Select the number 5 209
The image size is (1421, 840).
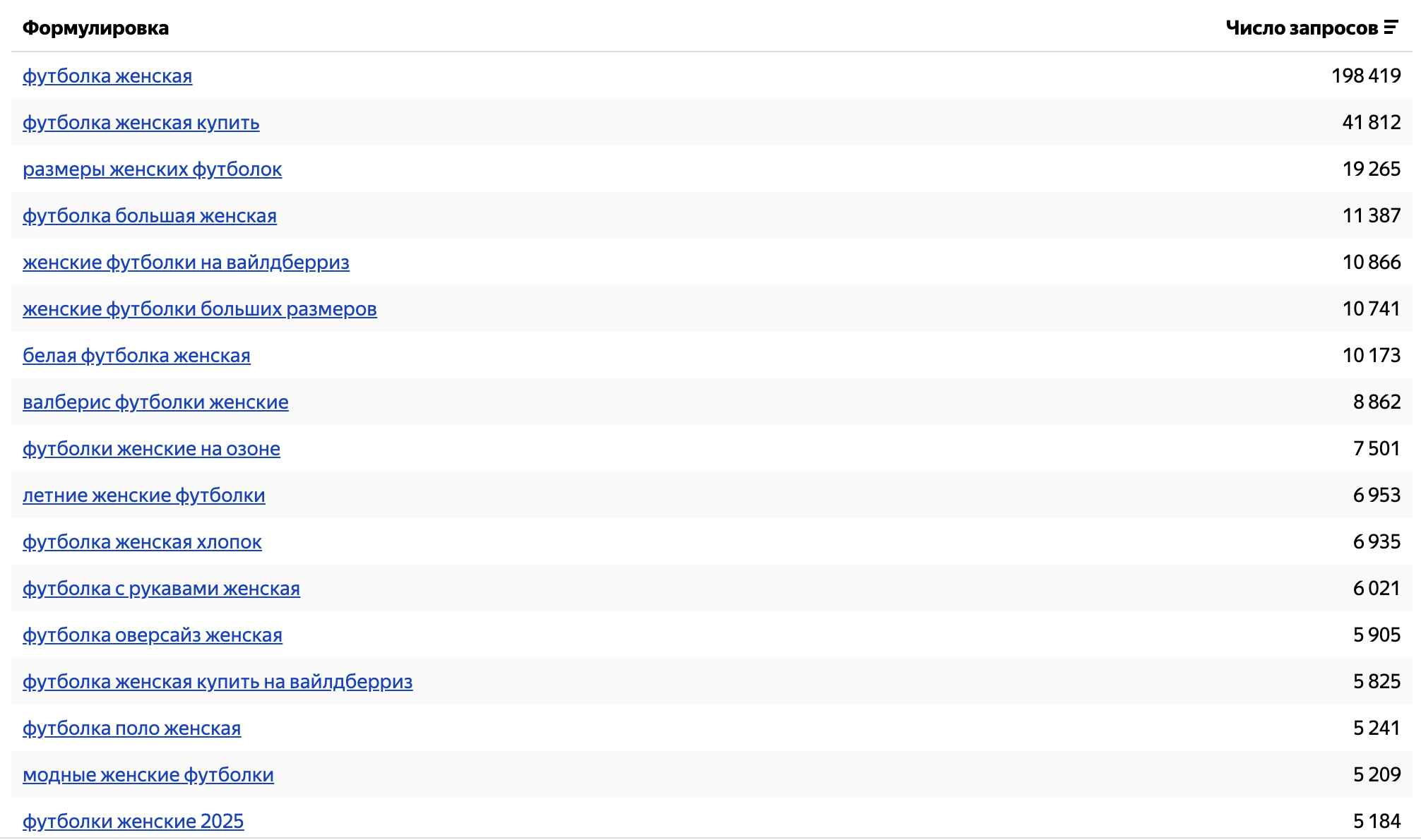[1377, 774]
